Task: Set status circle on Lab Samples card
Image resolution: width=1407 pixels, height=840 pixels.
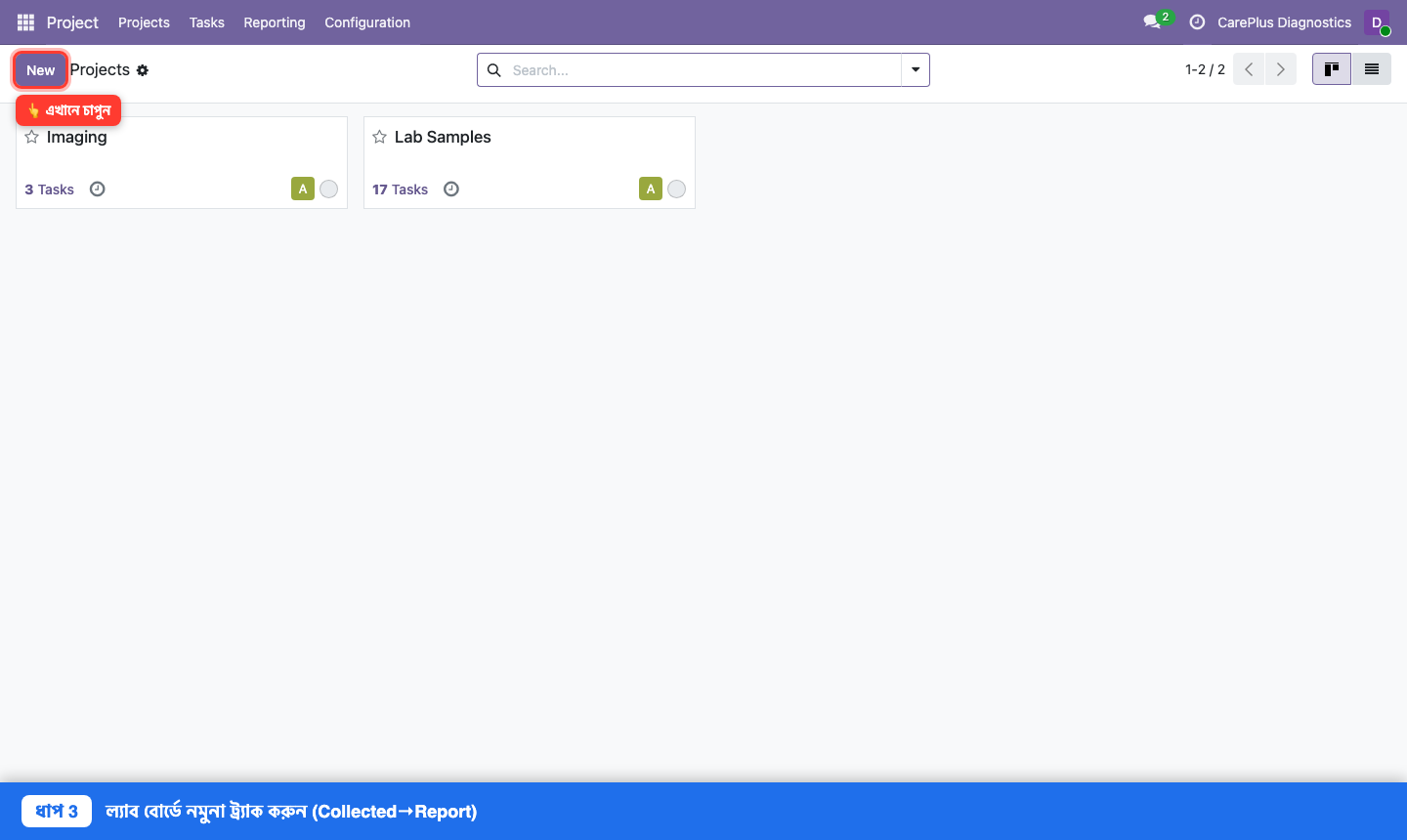Action: [x=677, y=189]
